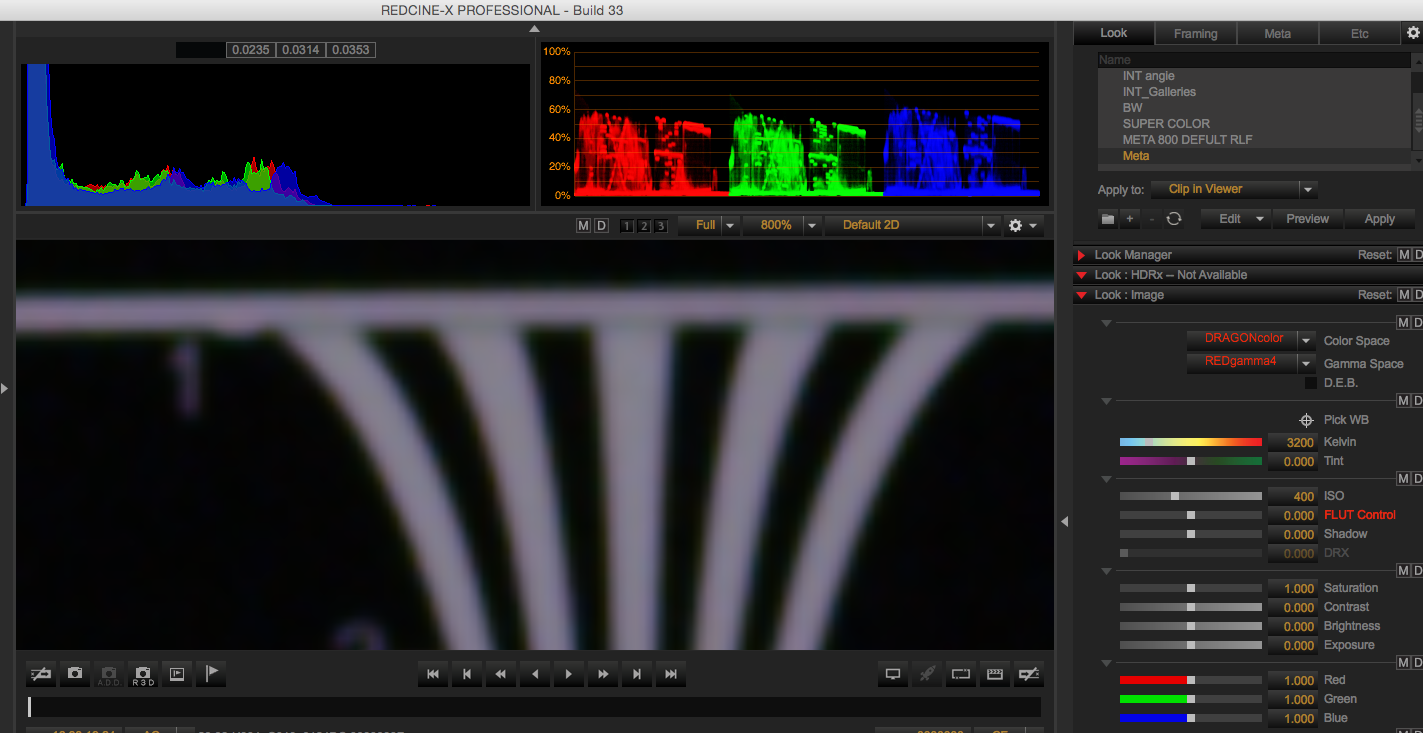Refresh the look list with circular arrows
The image size is (1423, 733).
coord(1174,219)
